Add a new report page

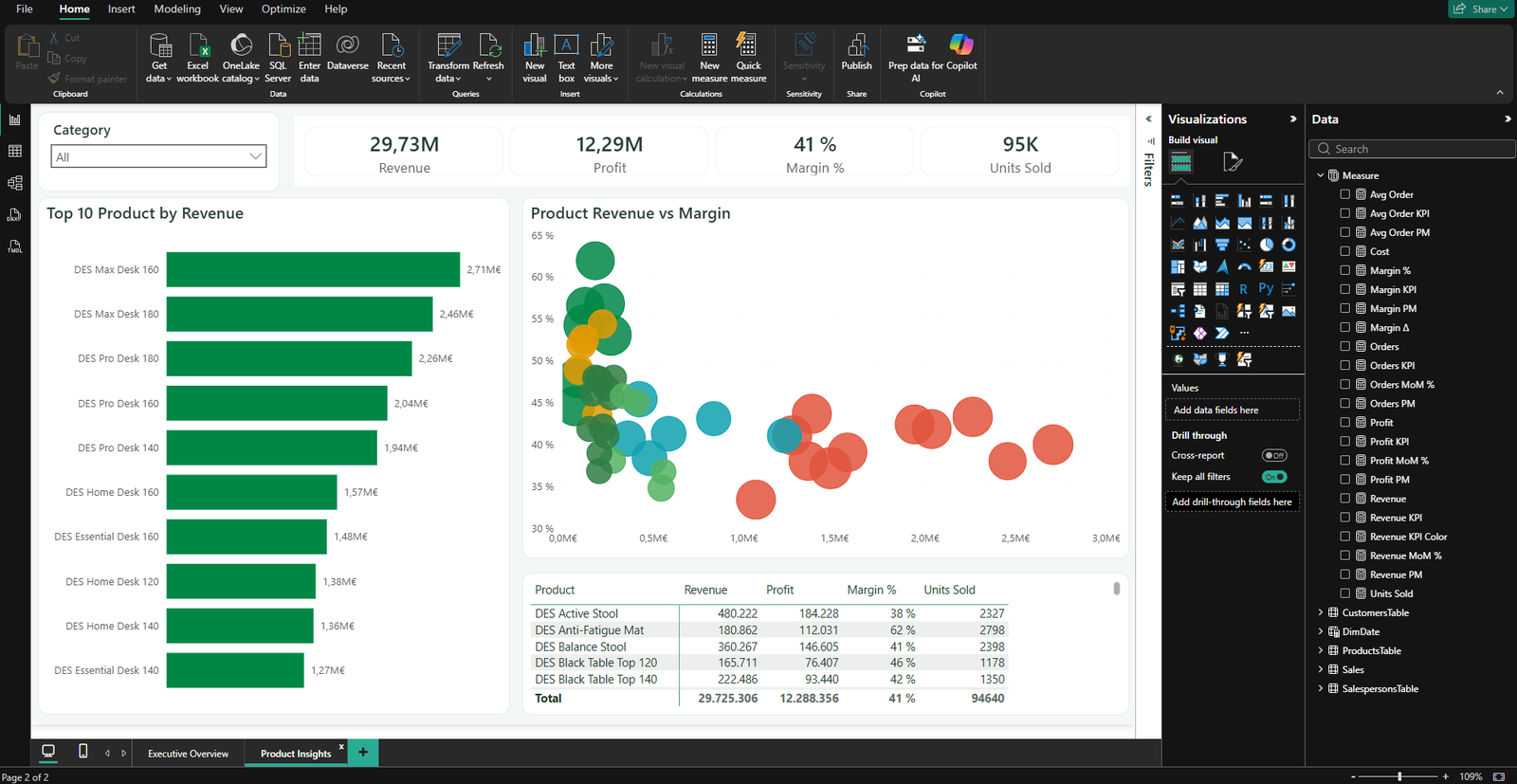(362, 753)
